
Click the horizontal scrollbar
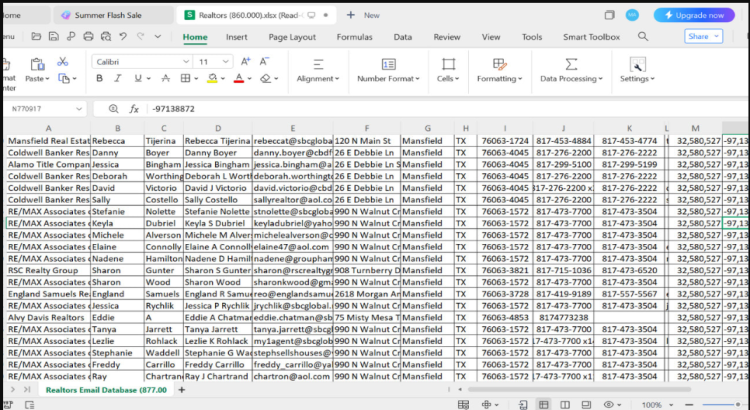coord(579,389)
